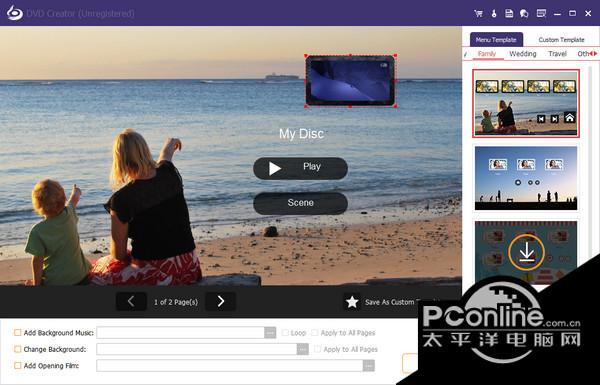Click the Scene button in the menu preview

[300, 203]
